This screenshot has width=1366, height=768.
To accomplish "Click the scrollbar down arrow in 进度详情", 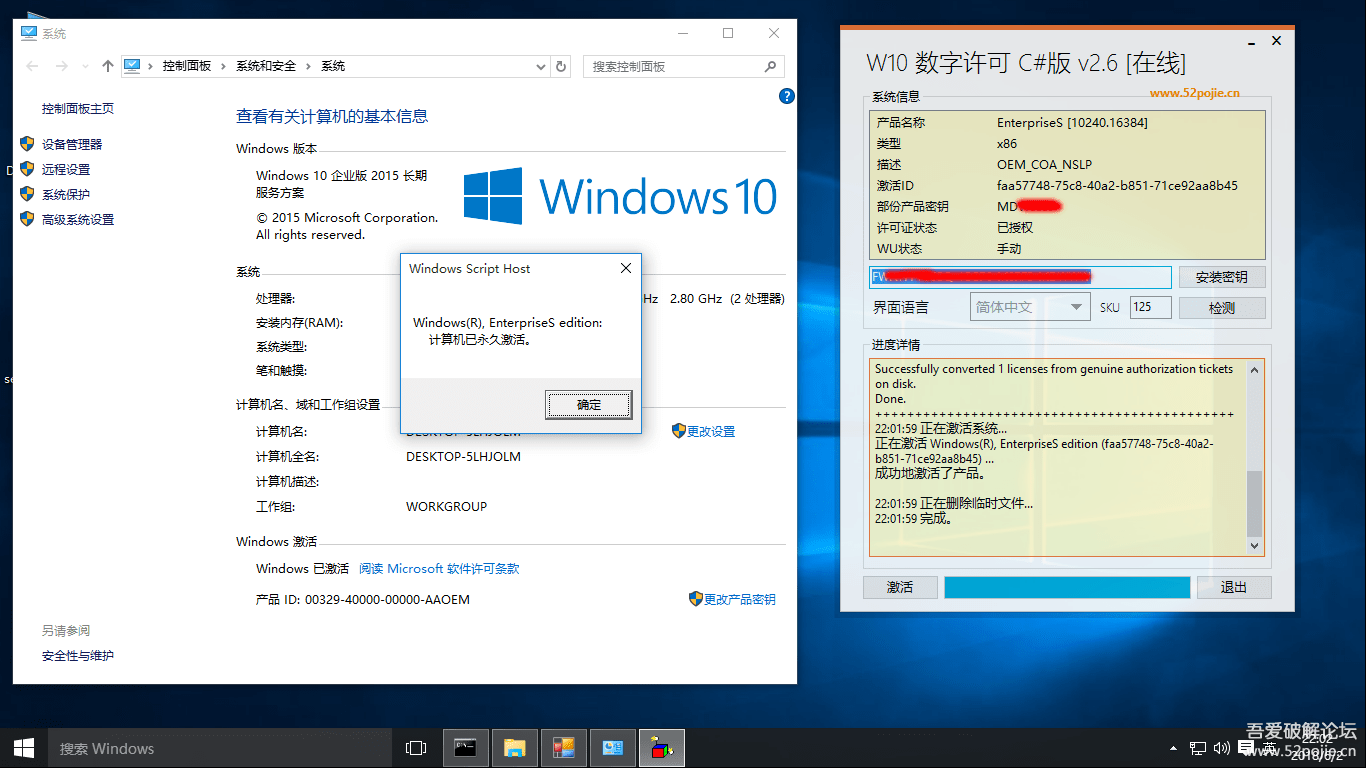I will click(x=1255, y=546).
